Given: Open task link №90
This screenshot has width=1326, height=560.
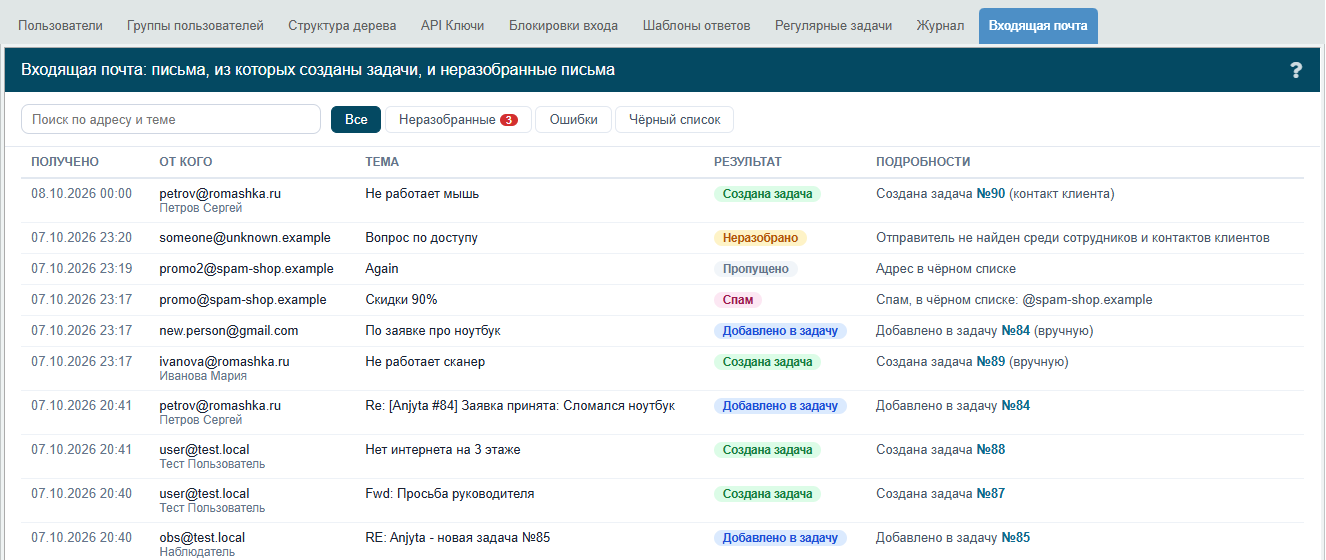Looking at the screenshot, I should (x=990, y=193).
